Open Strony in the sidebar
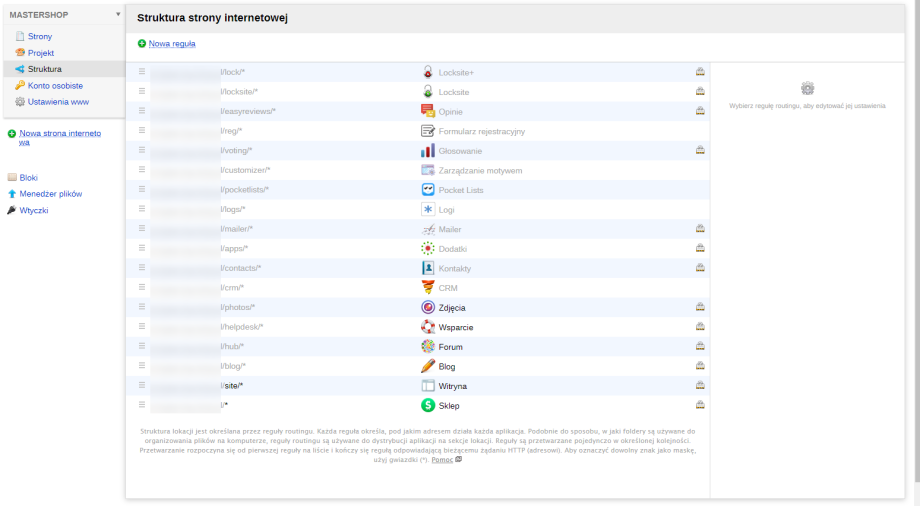920x506 pixels. tap(40, 37)
